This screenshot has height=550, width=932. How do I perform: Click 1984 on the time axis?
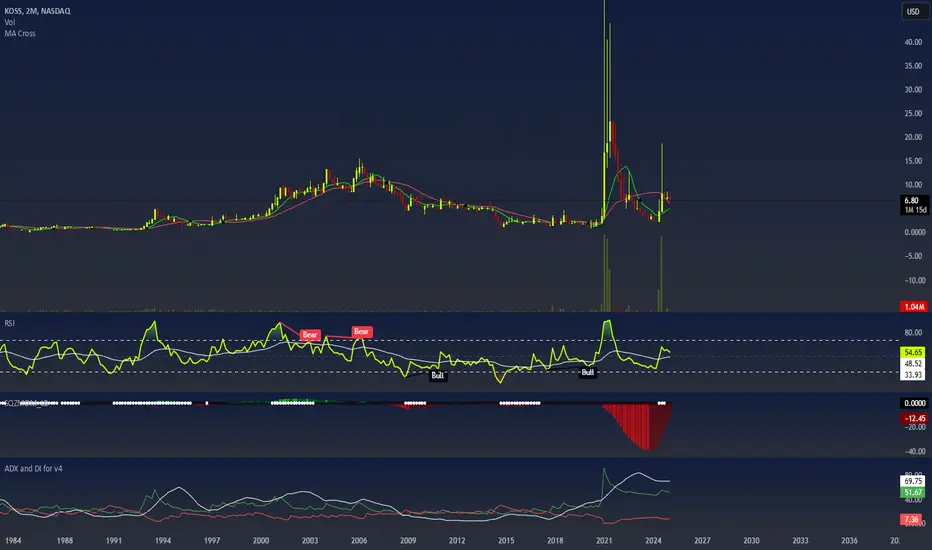tap(13, 540)
